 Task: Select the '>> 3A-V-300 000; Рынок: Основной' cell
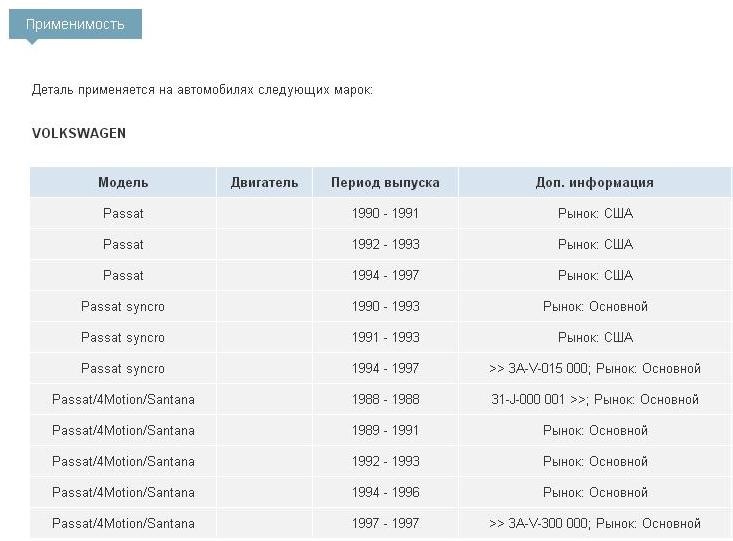(595, 523)
